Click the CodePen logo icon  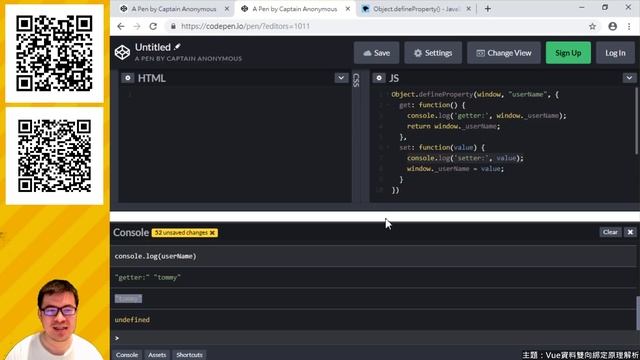(122, 52)
